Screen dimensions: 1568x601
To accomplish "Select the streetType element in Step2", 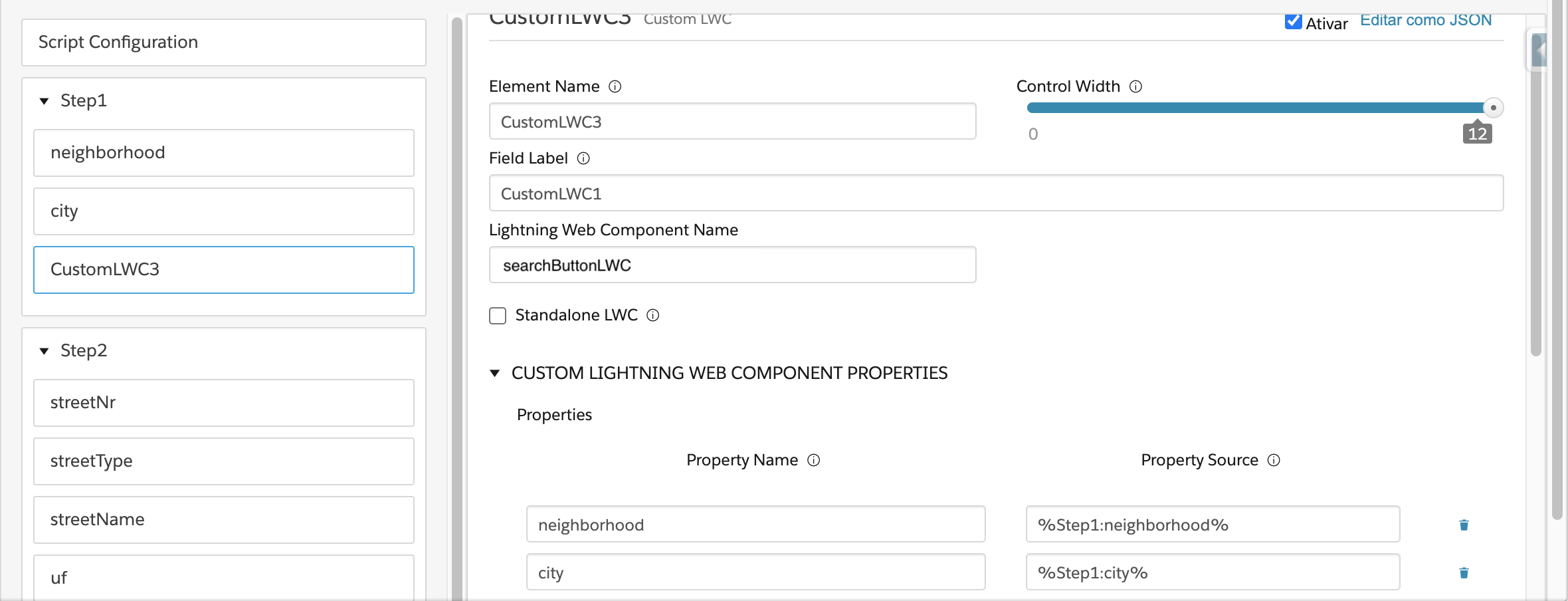I will click(224, 461).
